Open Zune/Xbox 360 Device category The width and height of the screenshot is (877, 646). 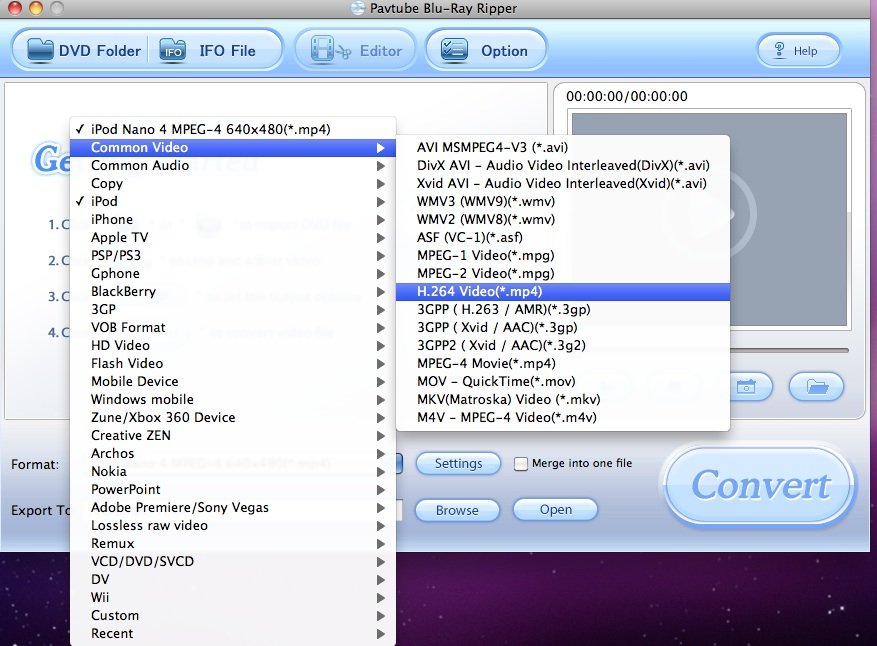click(x=233, y=417)
